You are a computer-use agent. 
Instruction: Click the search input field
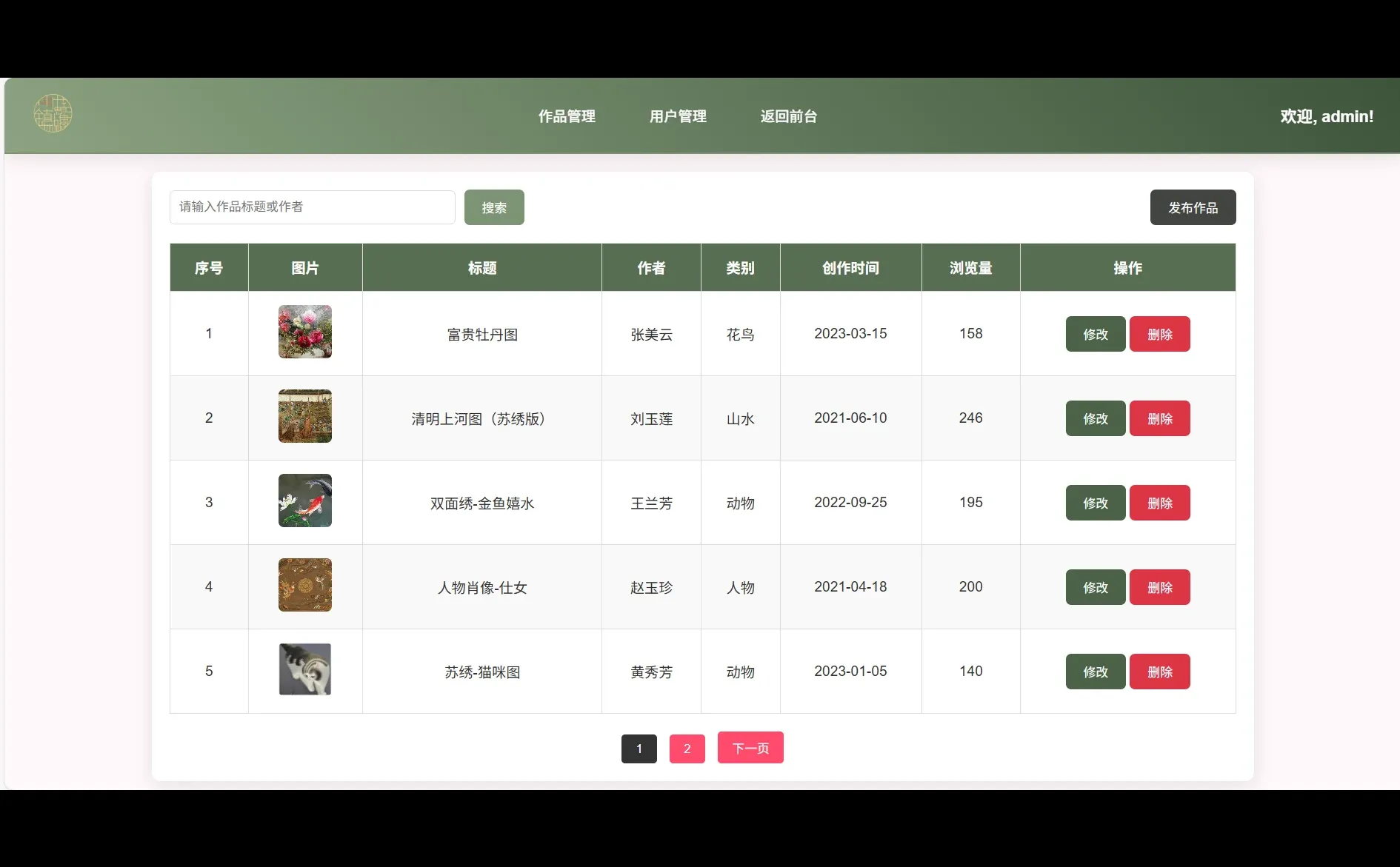[x=311, y=207]
